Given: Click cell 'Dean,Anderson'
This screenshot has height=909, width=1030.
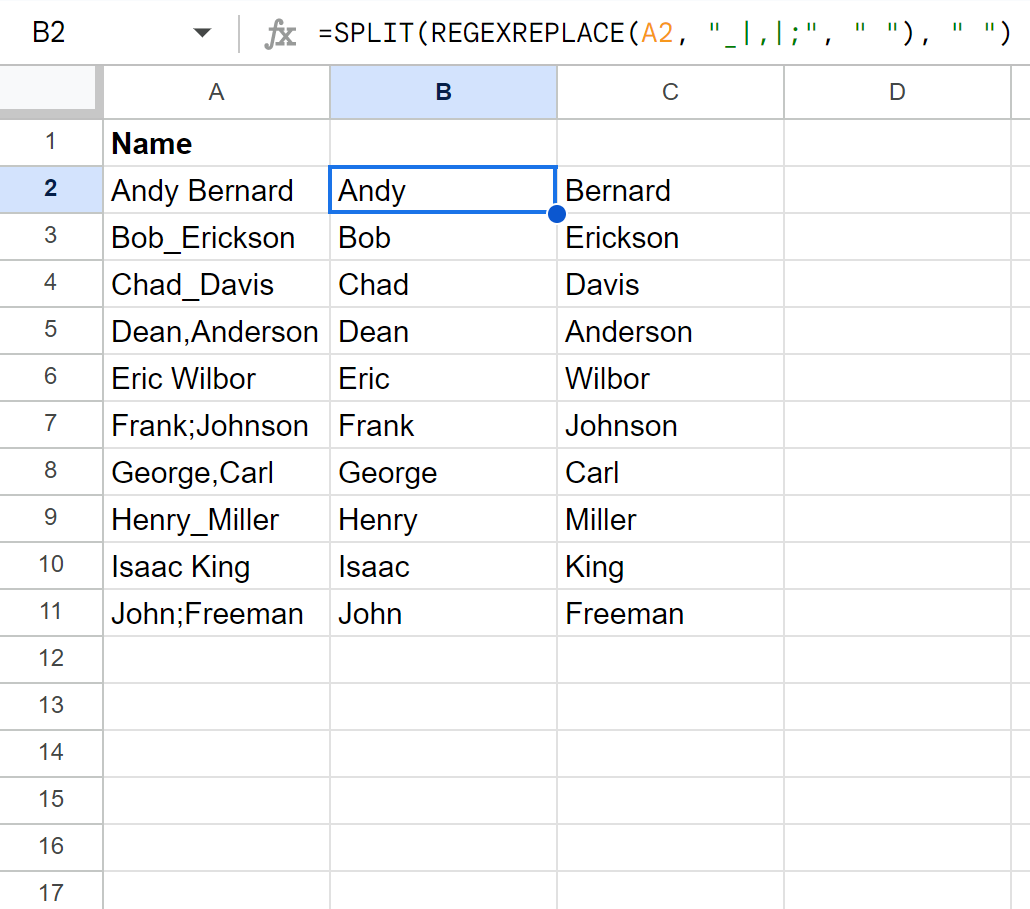Looking at the screenshot, I should (216, 331).
